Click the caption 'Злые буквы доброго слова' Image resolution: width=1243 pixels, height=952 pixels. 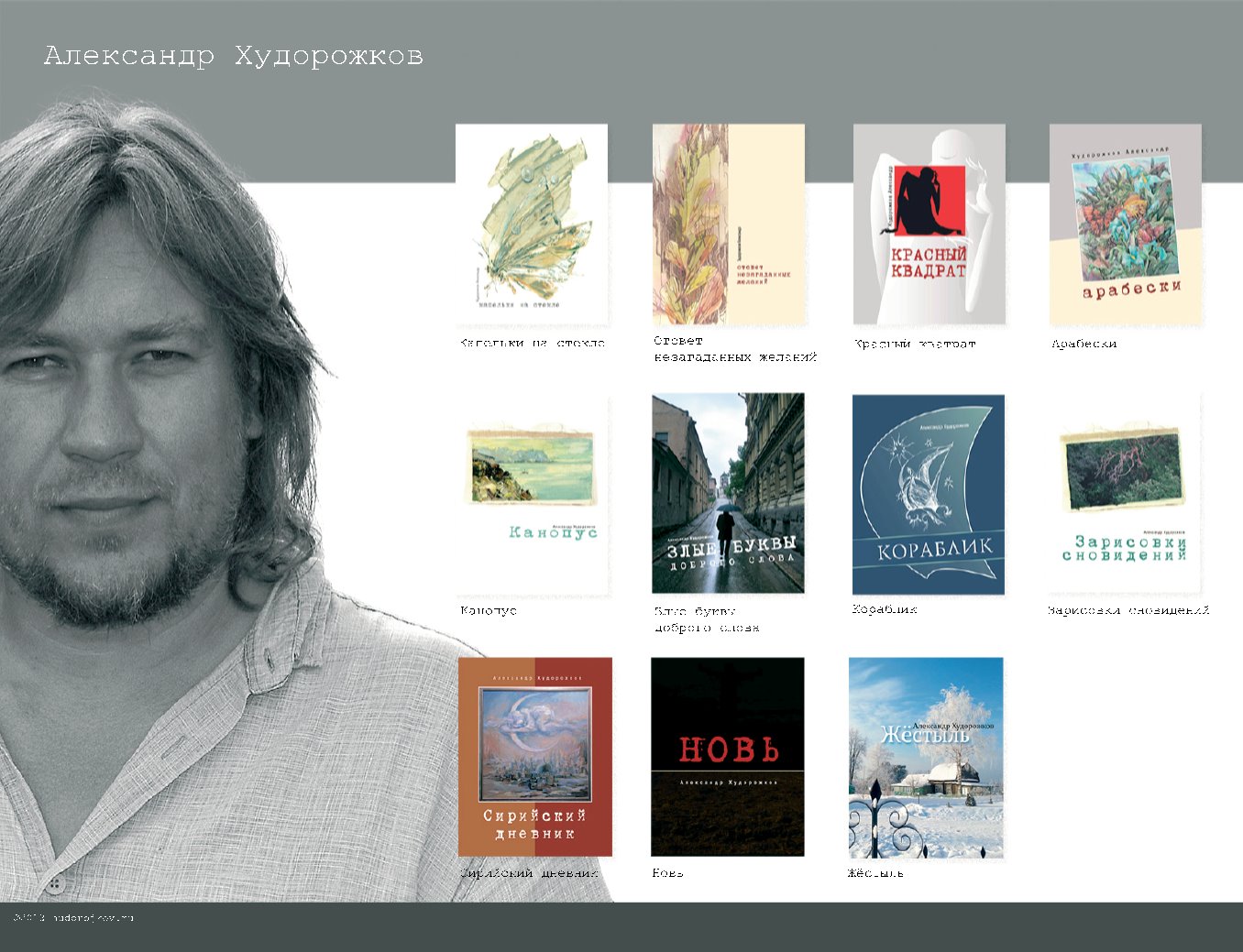(707, 619)
